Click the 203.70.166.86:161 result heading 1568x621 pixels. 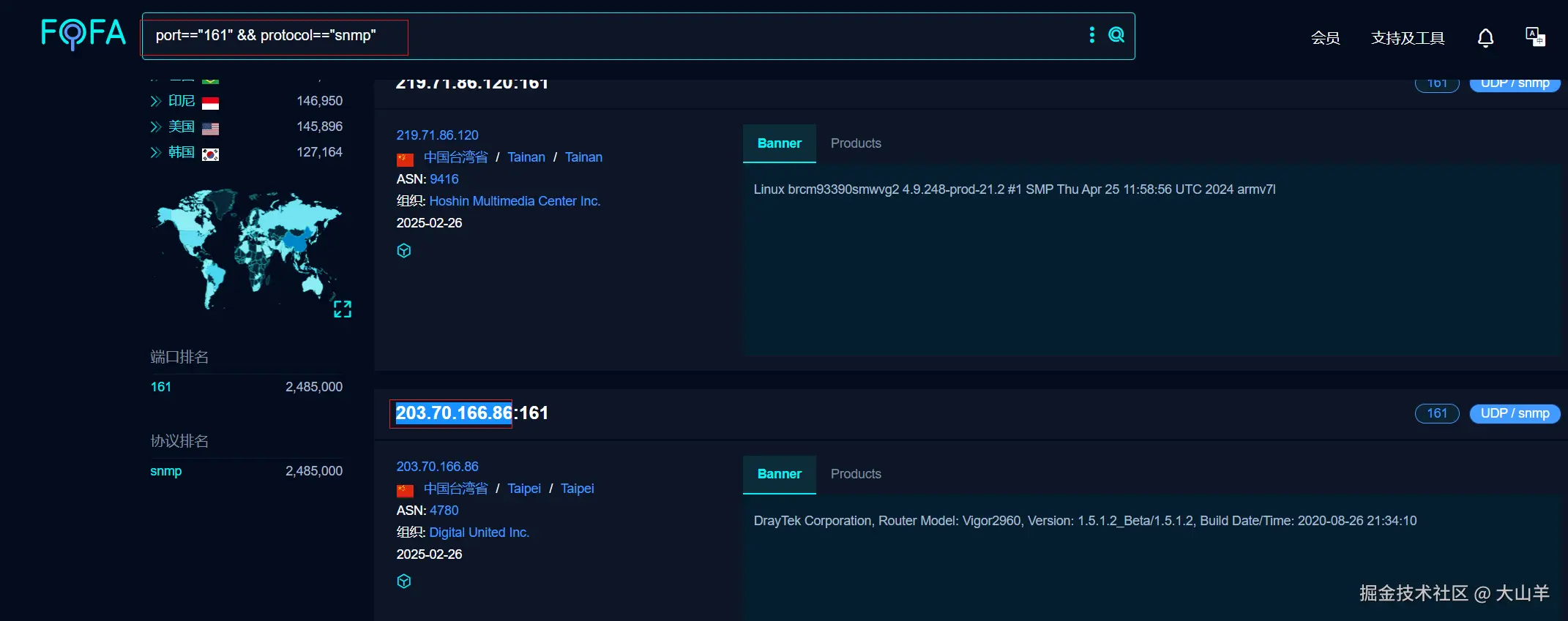[471, 413]
